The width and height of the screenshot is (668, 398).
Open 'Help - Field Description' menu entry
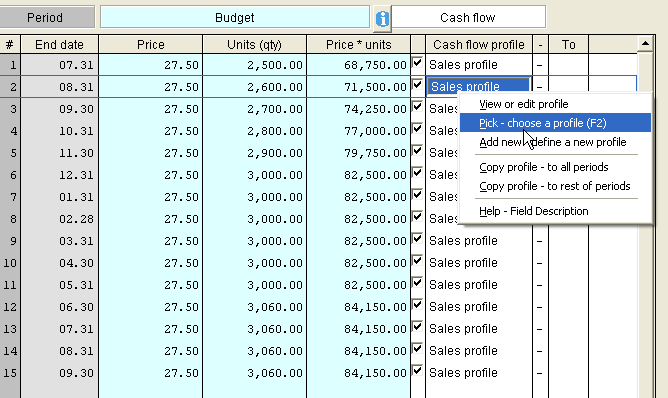click(x=555, y=211)
